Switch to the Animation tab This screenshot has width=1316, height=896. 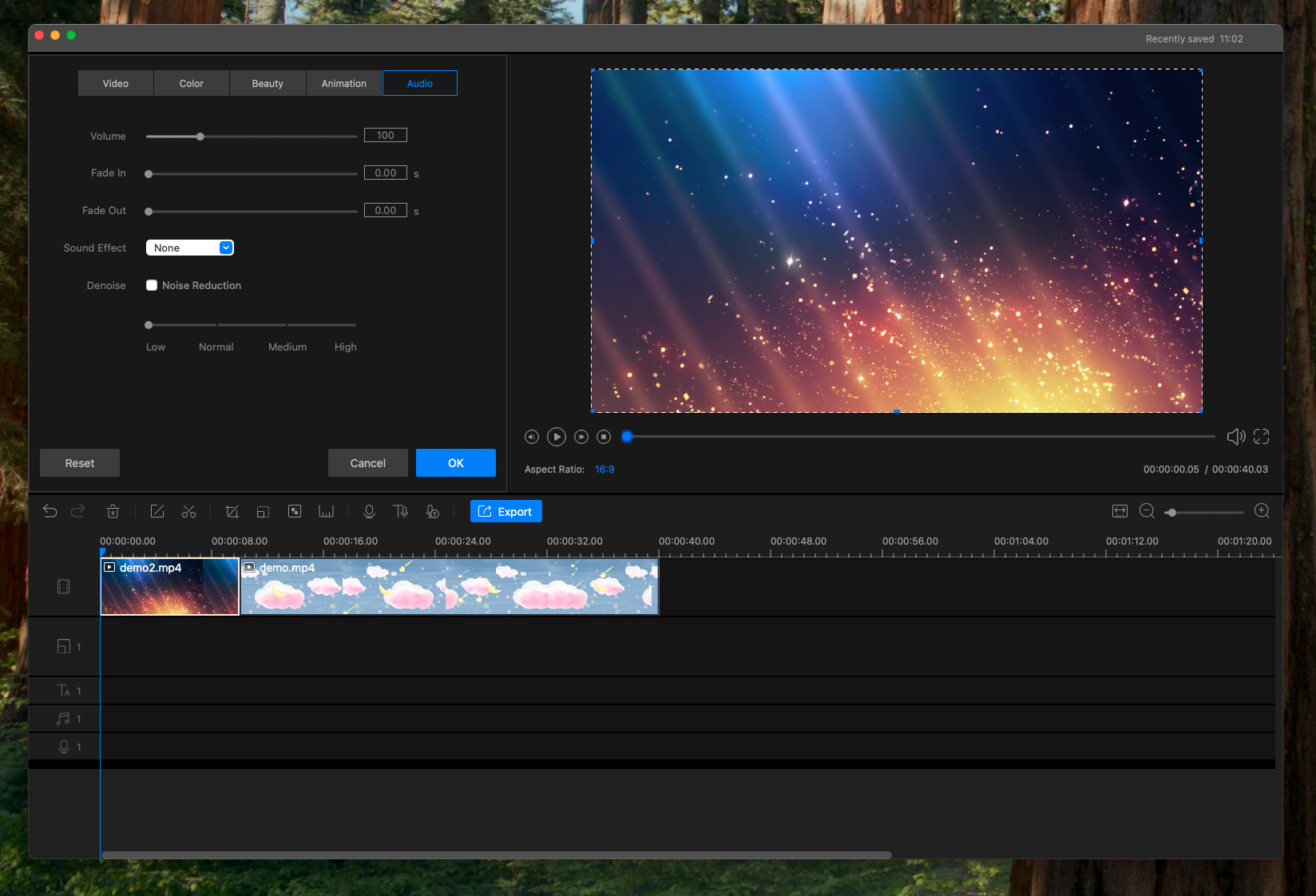point(344,83)
